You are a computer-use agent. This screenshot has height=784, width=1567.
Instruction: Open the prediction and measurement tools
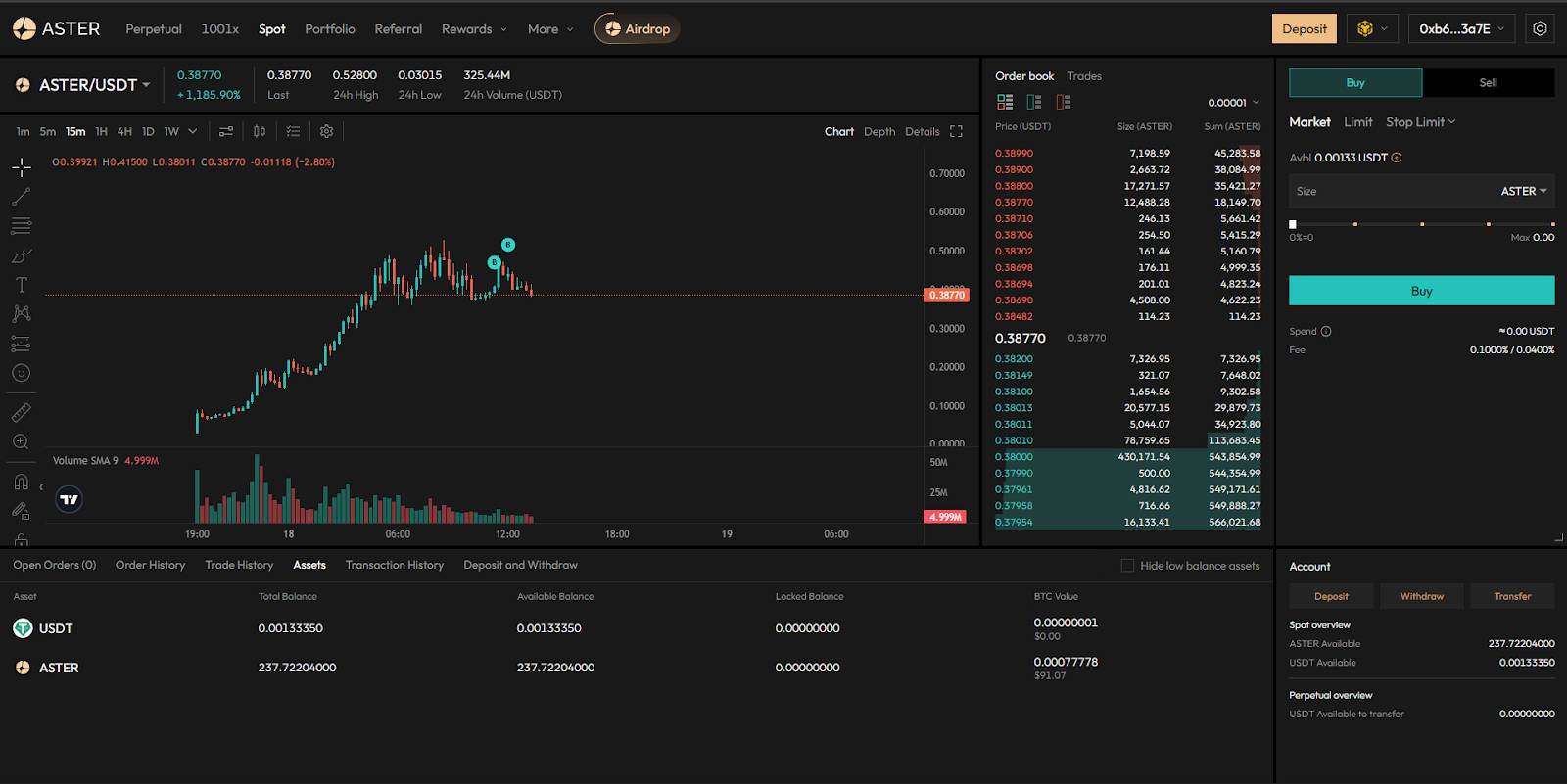(x=22, y=344)
